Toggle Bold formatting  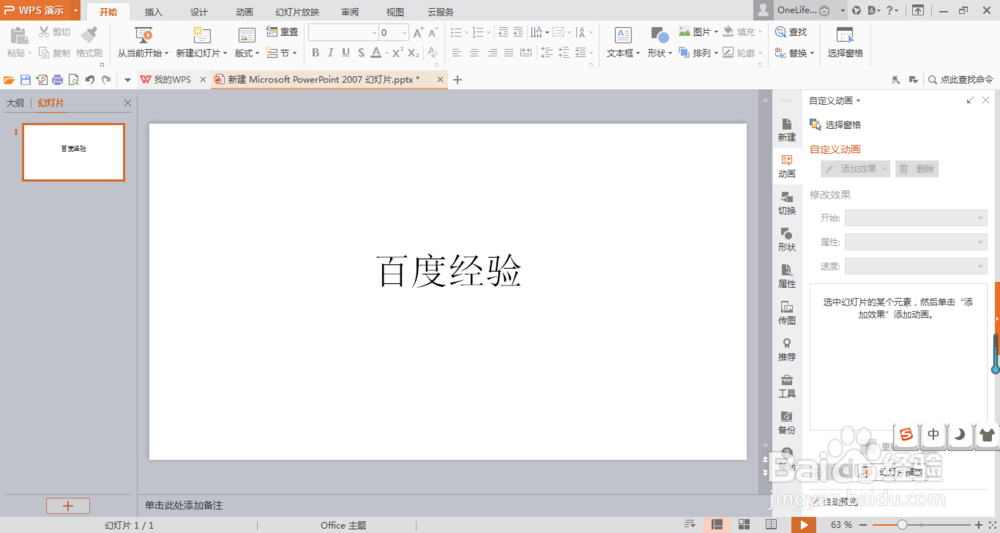click(x=315, y=53)
